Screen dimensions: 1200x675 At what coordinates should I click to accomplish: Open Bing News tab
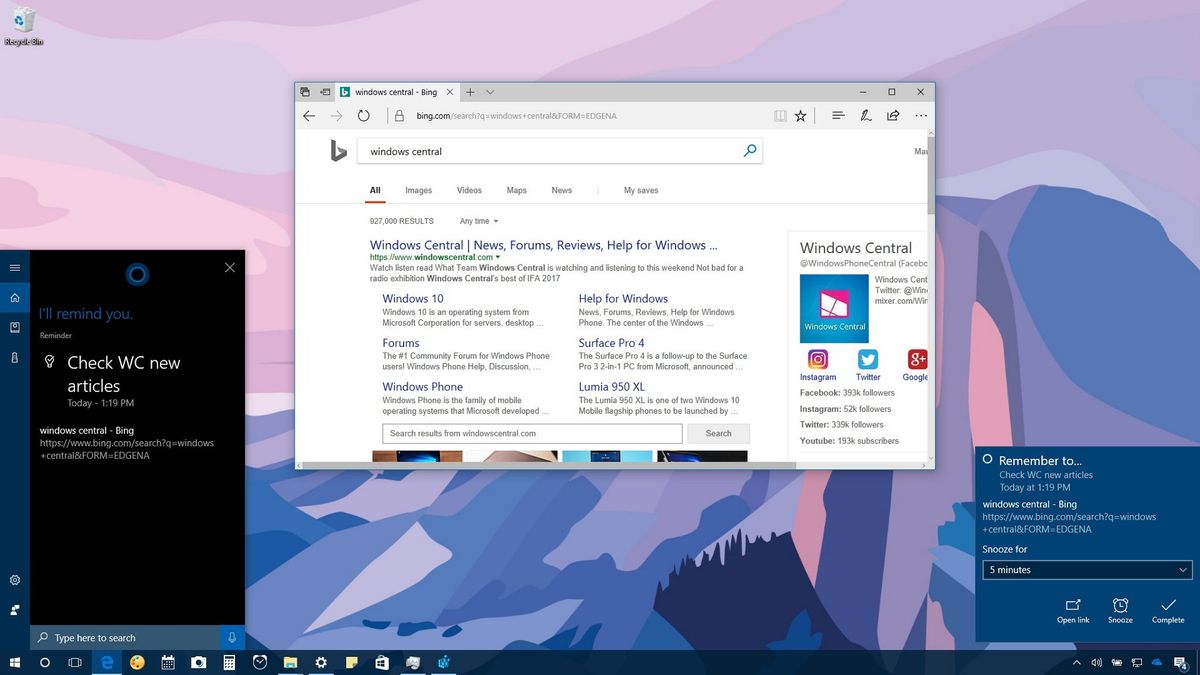(562, 190)
